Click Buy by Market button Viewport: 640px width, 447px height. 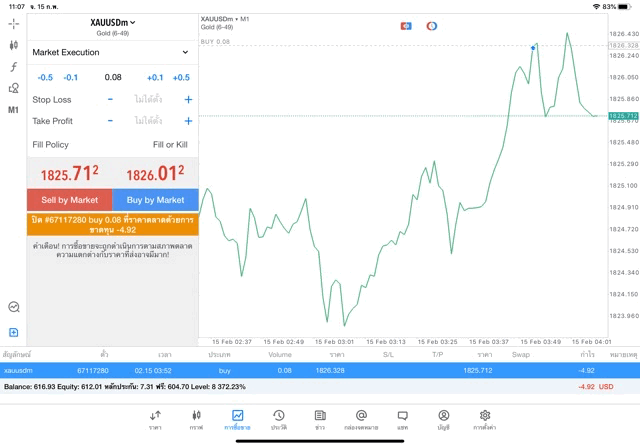tap(155, 200)
